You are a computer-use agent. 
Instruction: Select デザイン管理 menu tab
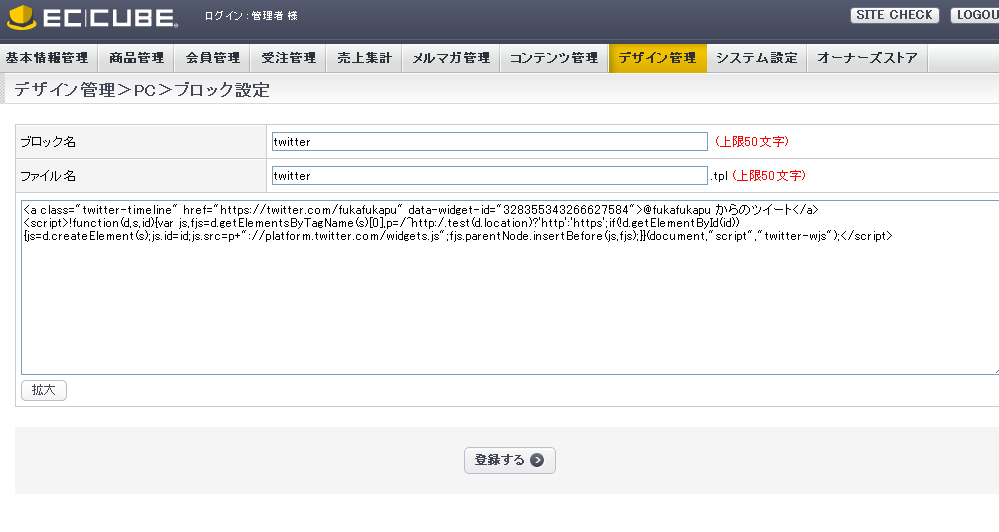point(658,58)
